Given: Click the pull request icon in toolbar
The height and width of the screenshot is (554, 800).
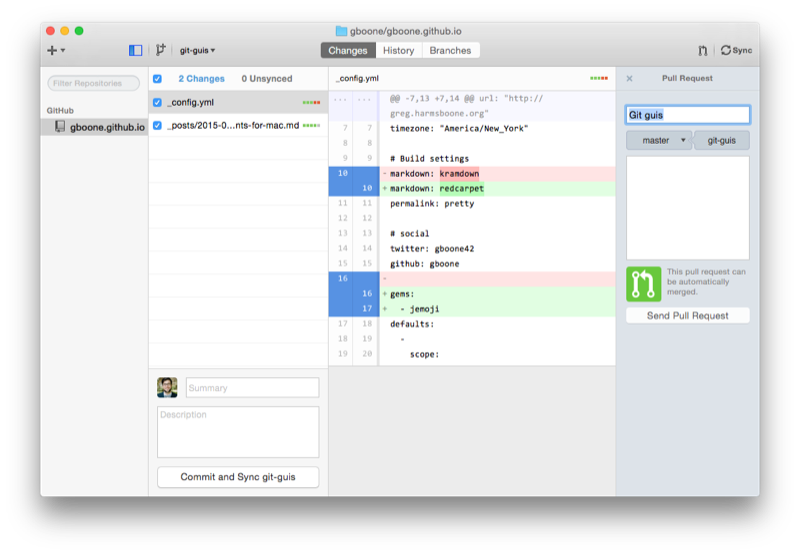Looking at the screenshot, I should tap(703, 50).
